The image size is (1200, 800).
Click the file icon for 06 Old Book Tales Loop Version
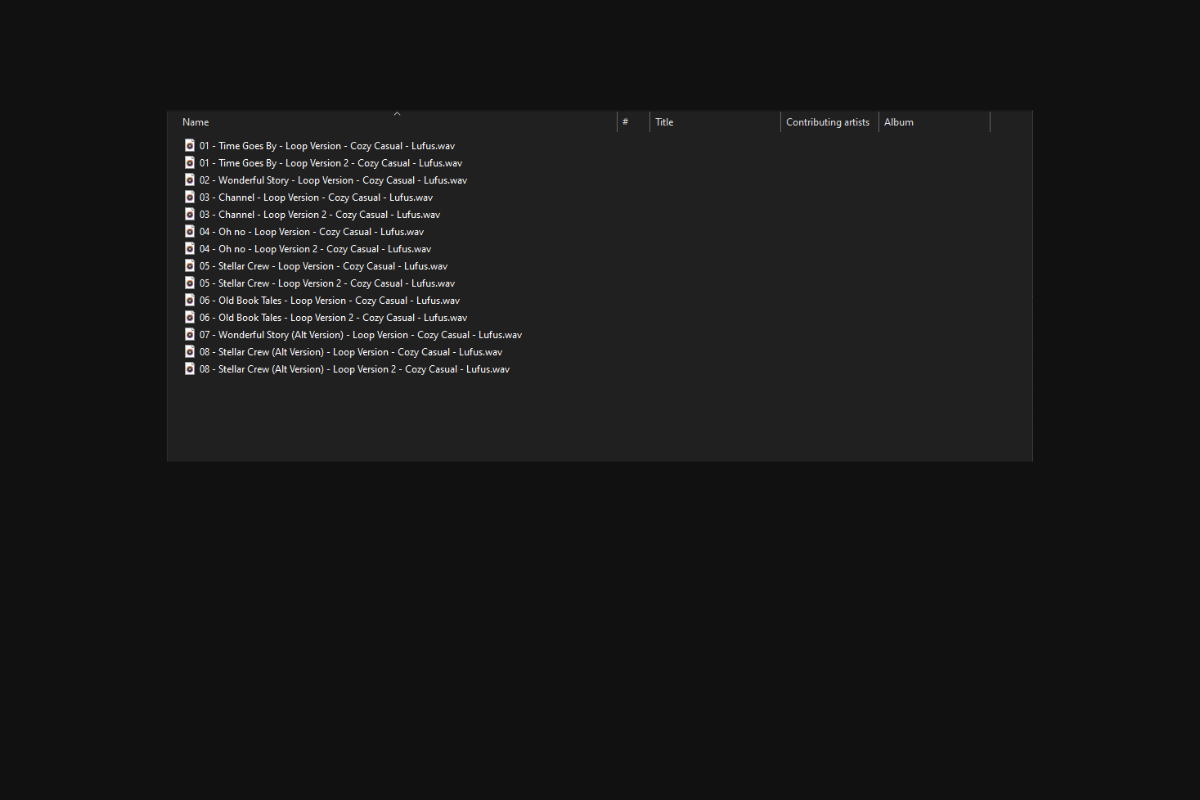tap(189, 300)
